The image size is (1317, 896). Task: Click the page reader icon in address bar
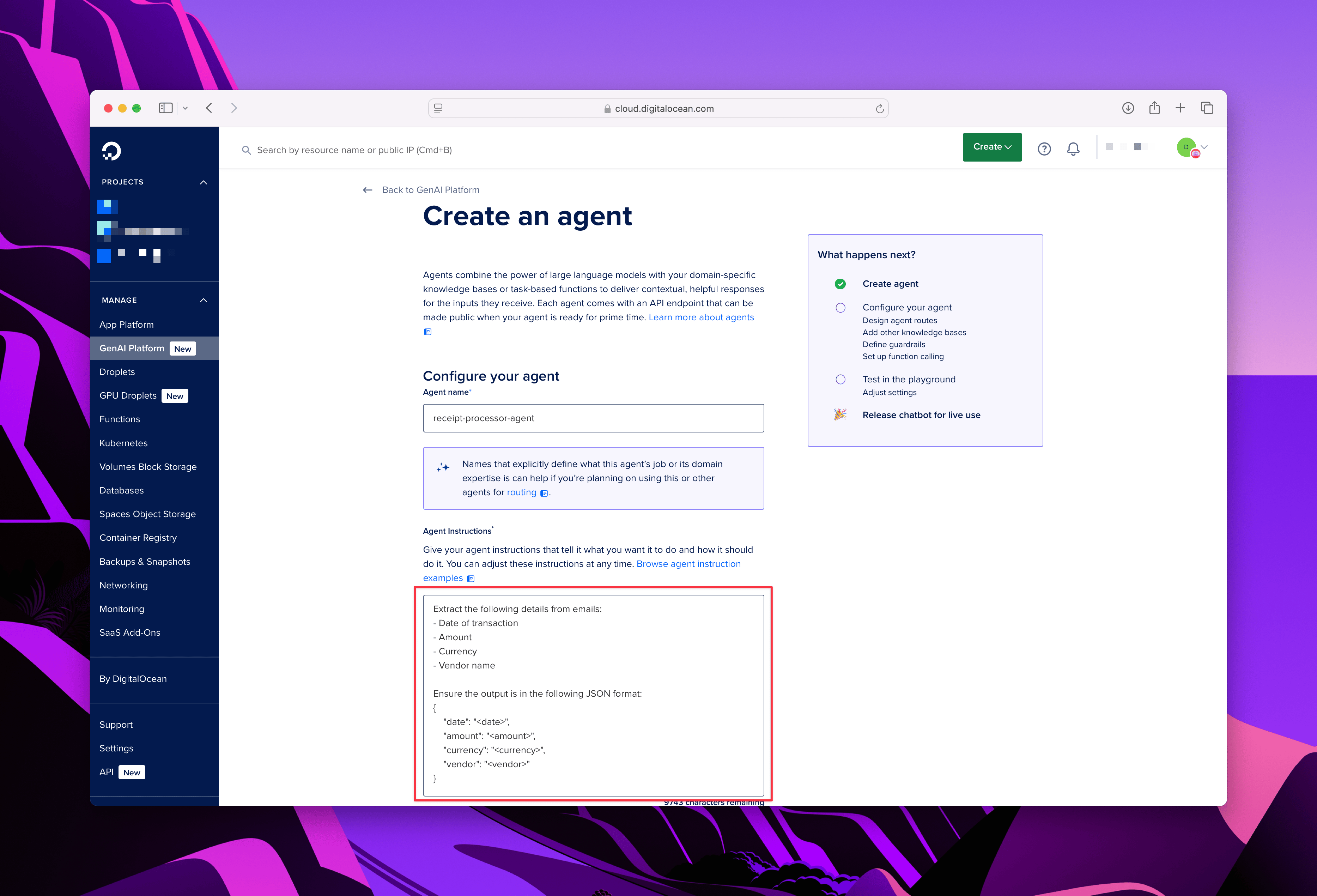438,108
